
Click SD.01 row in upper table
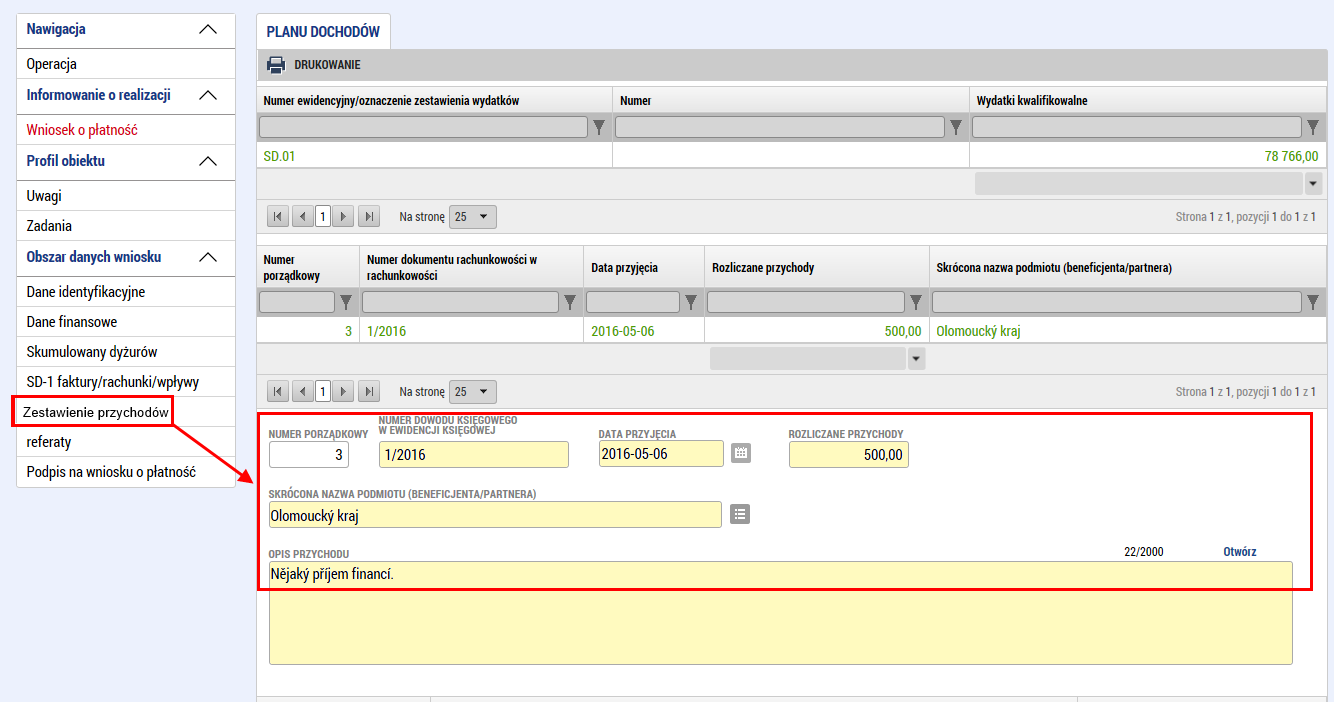(792, 156)
